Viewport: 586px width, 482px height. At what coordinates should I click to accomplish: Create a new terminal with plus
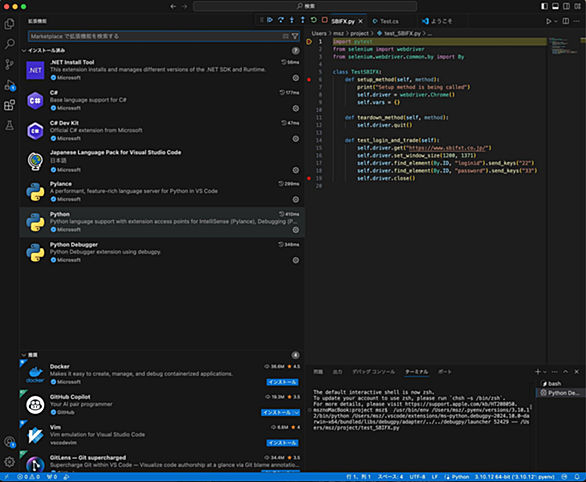538,372
